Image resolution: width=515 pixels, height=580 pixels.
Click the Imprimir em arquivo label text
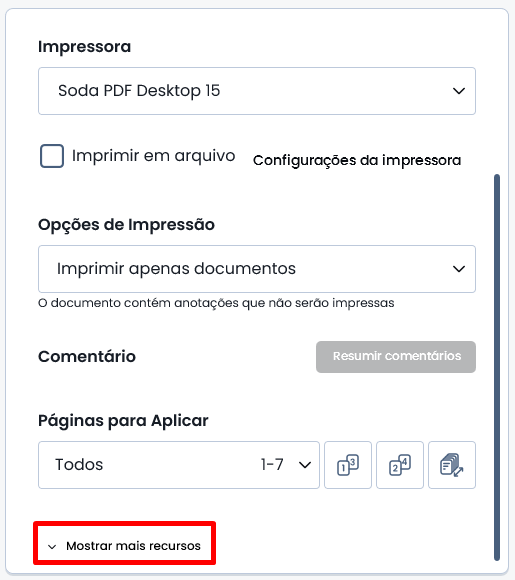pyautogui.click(x=154, y=156)
